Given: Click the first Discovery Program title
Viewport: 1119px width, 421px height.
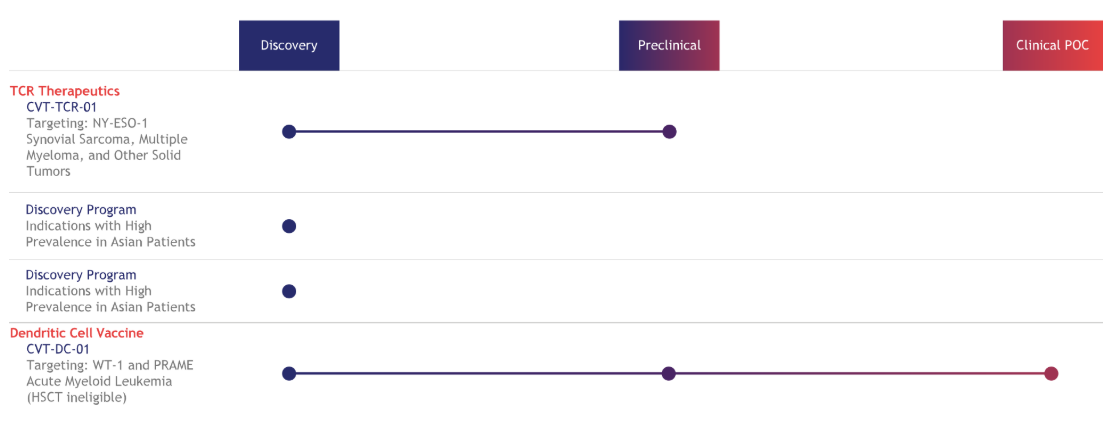Looking at the screenshot, I should tap(81, 210).
